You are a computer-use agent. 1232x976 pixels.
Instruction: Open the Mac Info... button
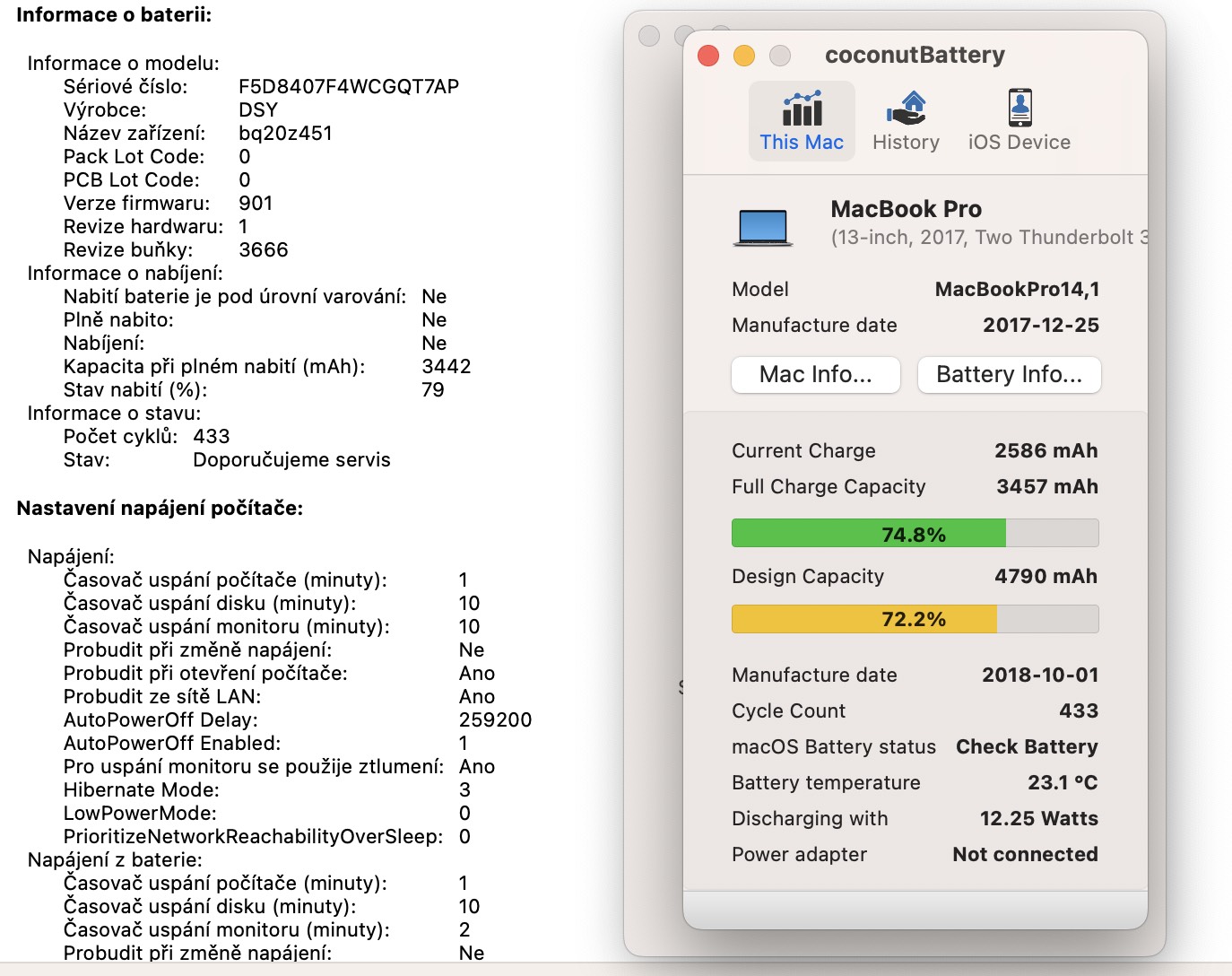[815, 375]
